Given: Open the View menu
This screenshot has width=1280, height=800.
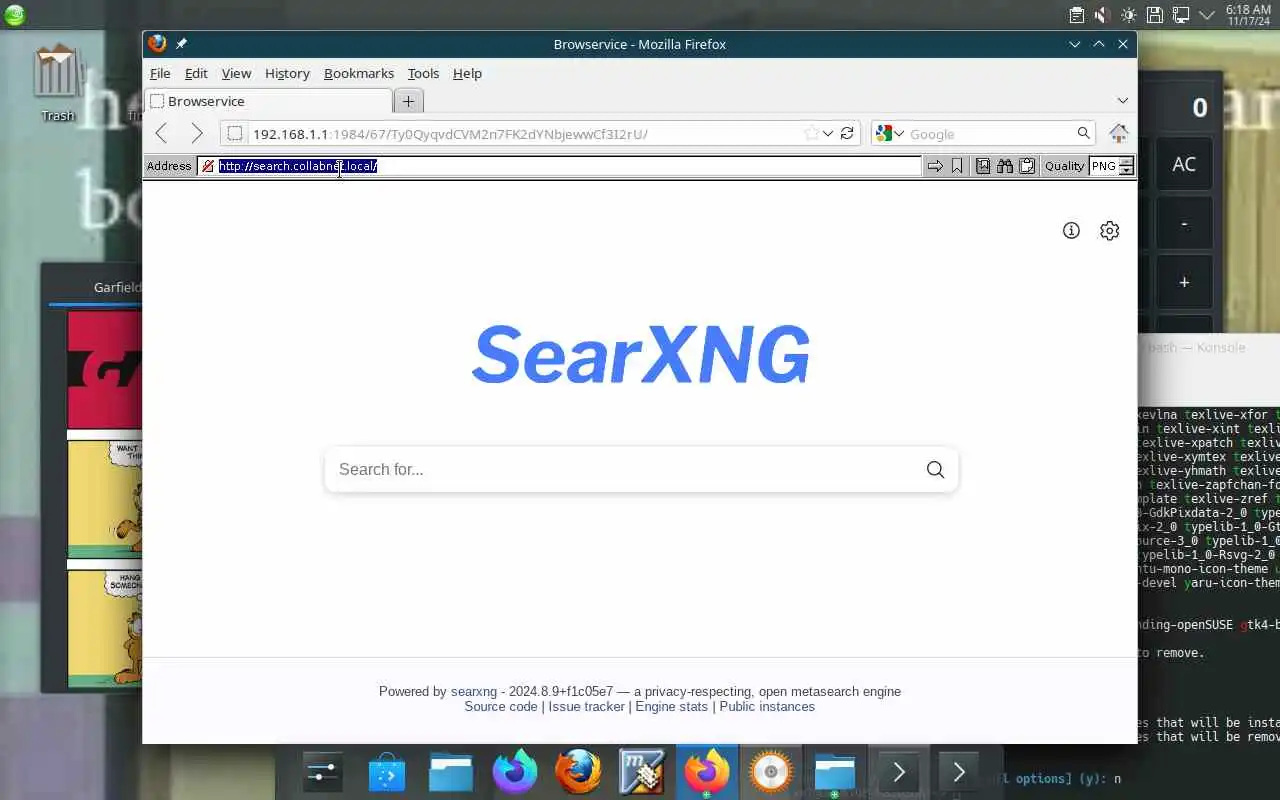Looking at the screenshot, I should (x=236, y=73).
